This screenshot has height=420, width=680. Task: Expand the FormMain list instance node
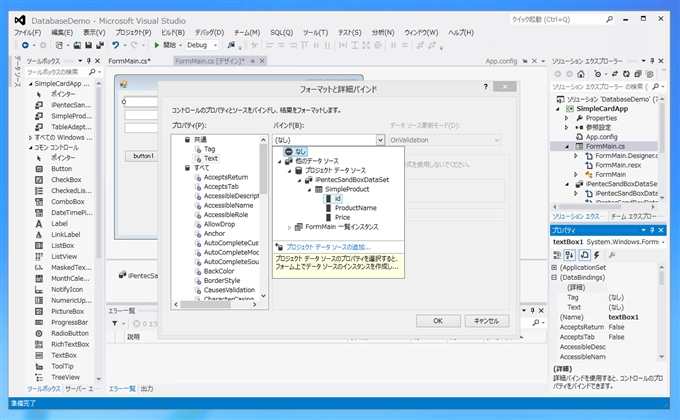290,227
